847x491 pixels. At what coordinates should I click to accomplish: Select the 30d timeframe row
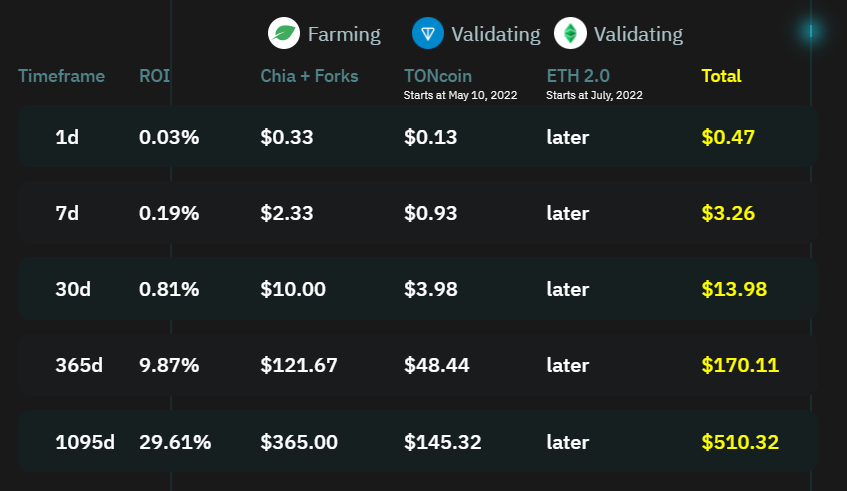[x=73, y=289]
